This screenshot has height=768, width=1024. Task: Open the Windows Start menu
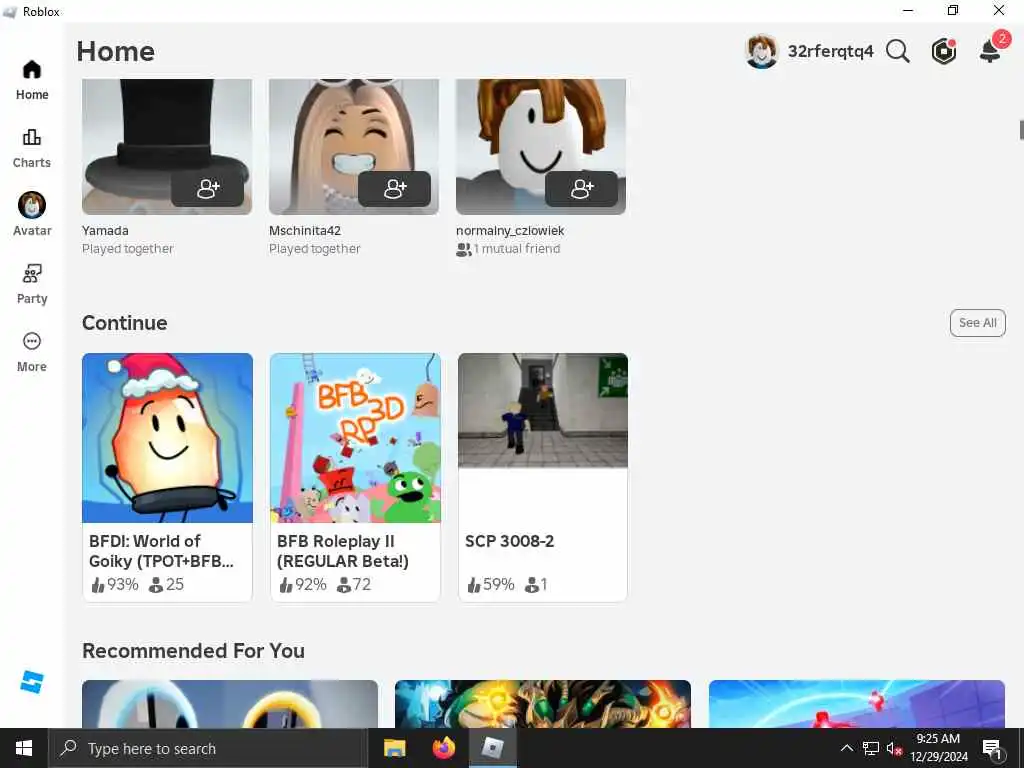(x=24, y=748)
